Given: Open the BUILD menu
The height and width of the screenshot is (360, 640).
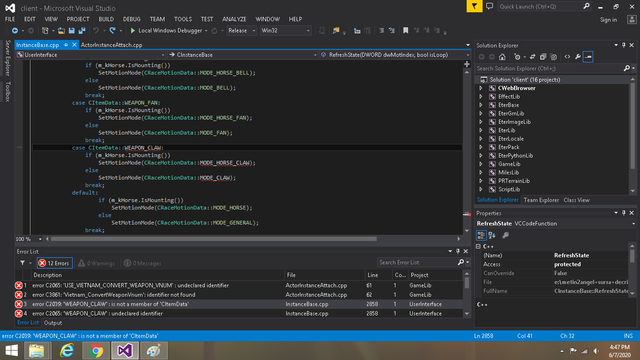Looking at the screenshot, I should [x=106, y=19].
